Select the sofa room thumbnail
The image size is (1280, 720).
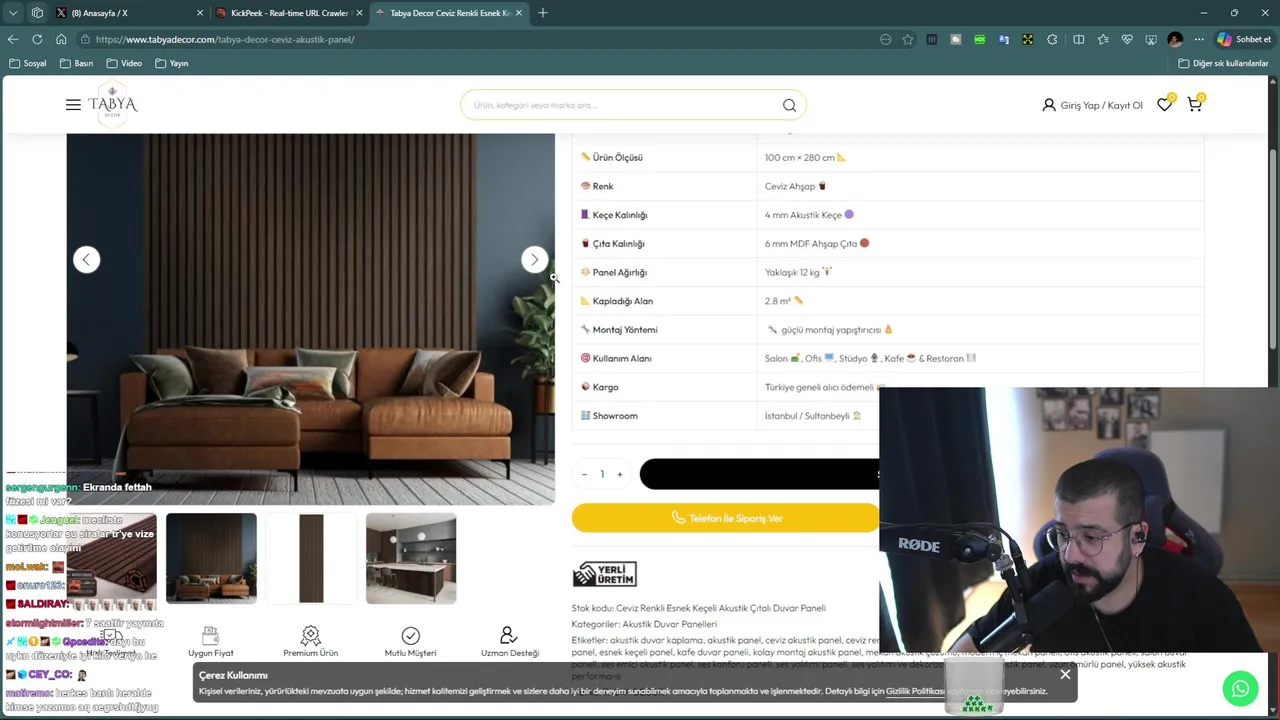tap(211, 558)
